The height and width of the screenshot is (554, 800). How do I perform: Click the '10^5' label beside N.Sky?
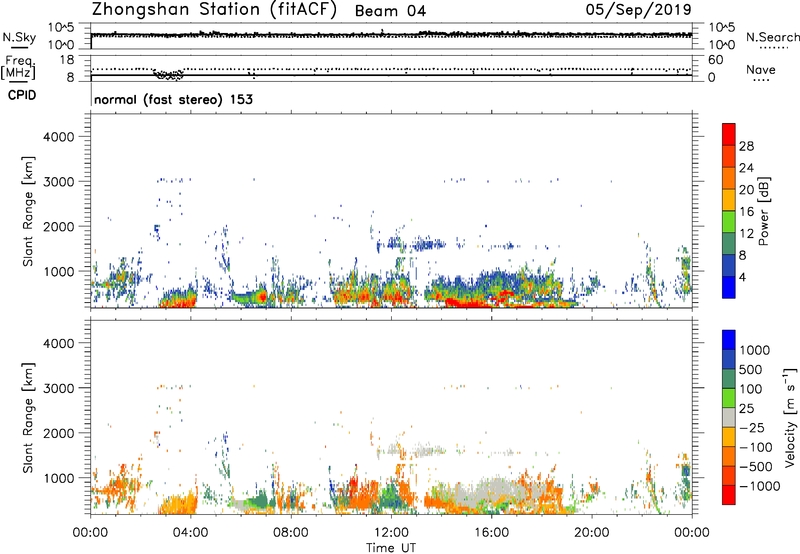(61, 28)
